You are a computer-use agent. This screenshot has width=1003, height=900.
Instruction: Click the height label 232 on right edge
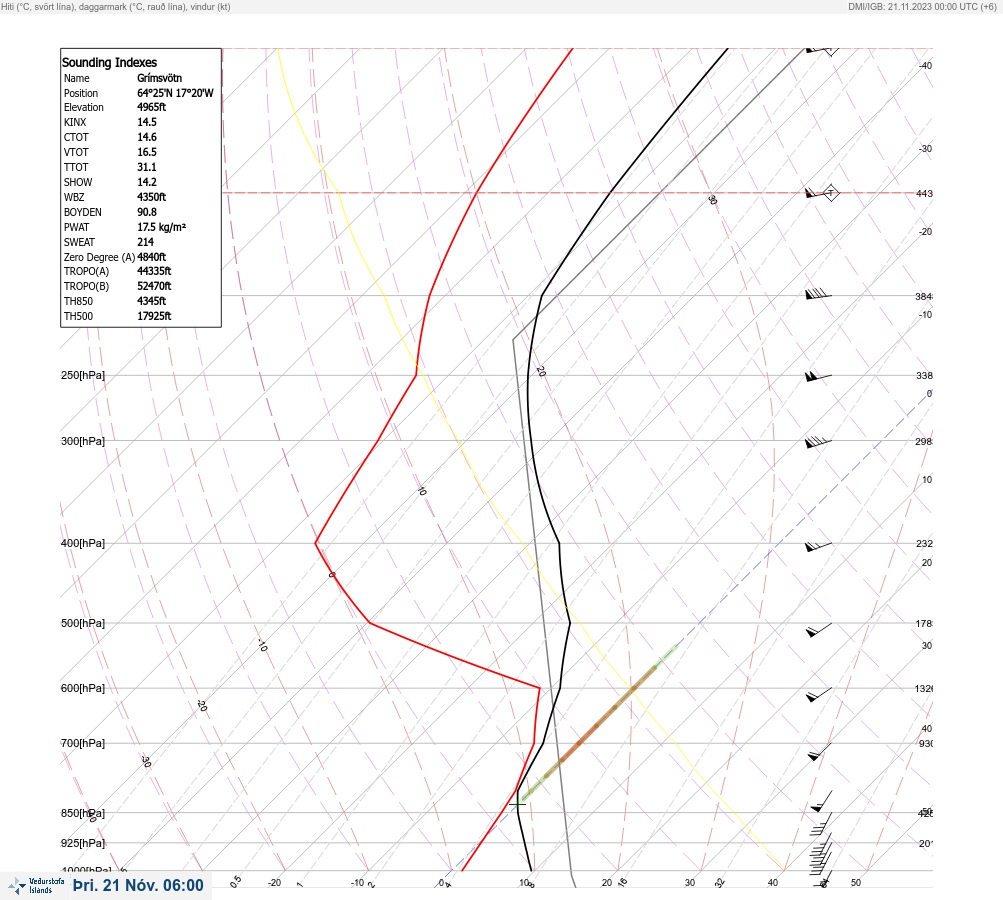point(924,544)
